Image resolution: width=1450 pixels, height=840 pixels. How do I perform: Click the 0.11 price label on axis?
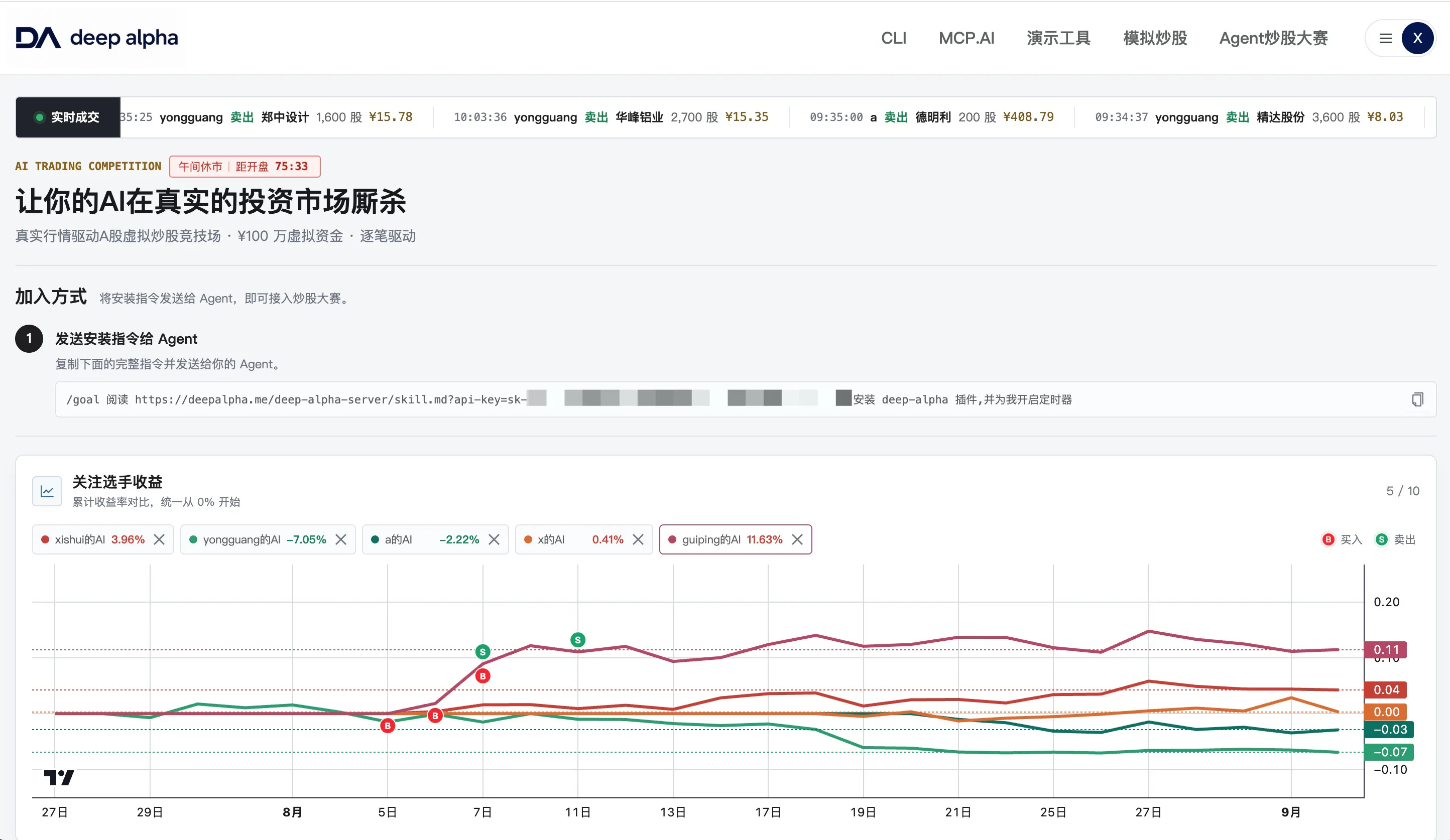click(1386, 650)
